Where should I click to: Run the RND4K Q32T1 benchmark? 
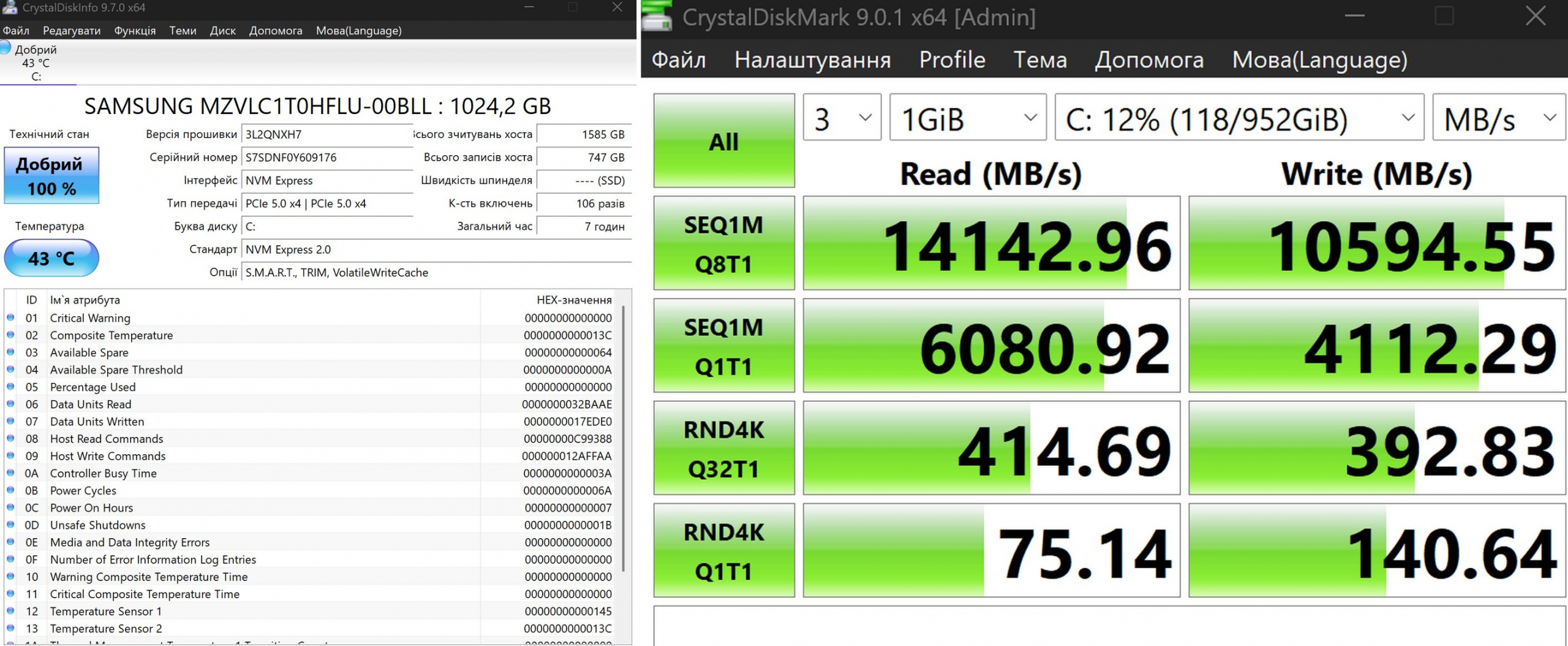click(x=723, y=448)
